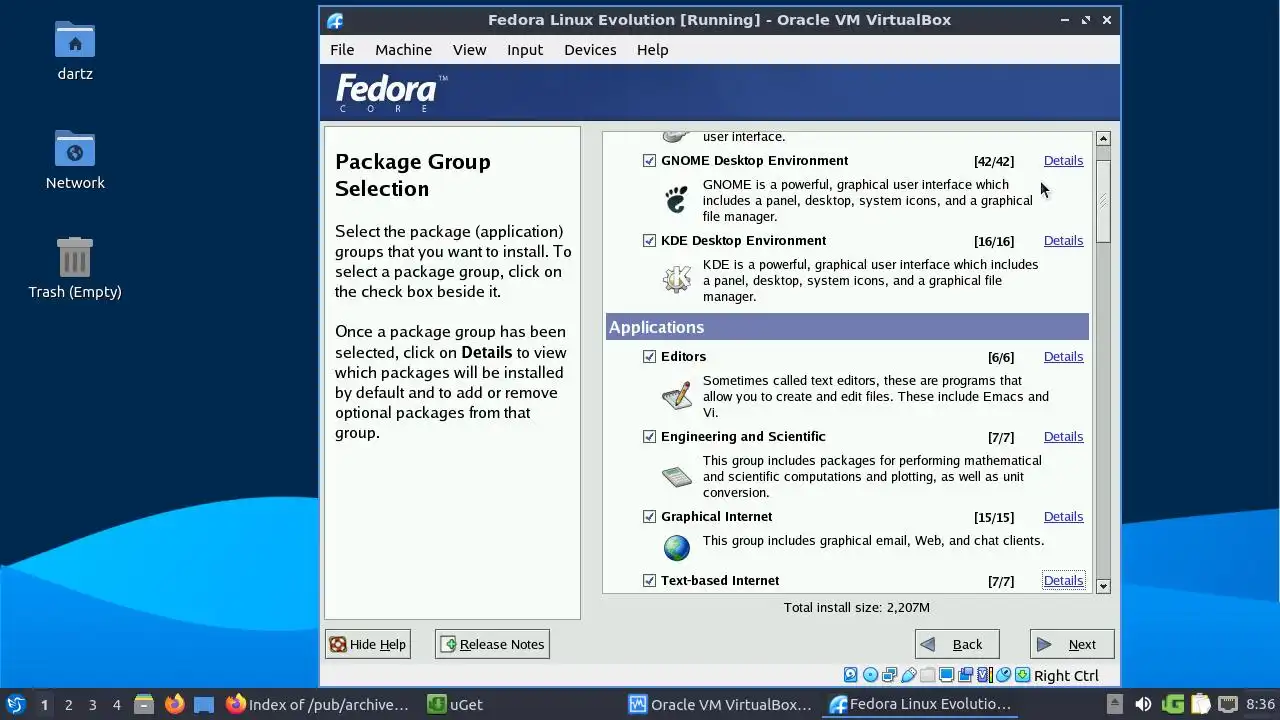Click the package list scrollbar thumb

[1103, 200]
